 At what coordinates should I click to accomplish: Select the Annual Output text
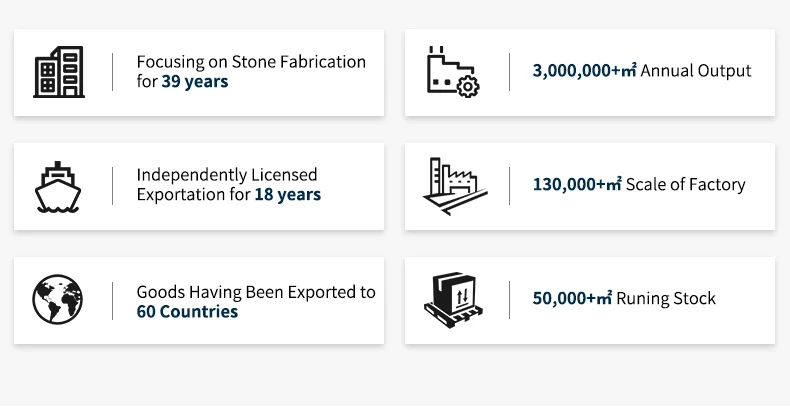[696, 71]
